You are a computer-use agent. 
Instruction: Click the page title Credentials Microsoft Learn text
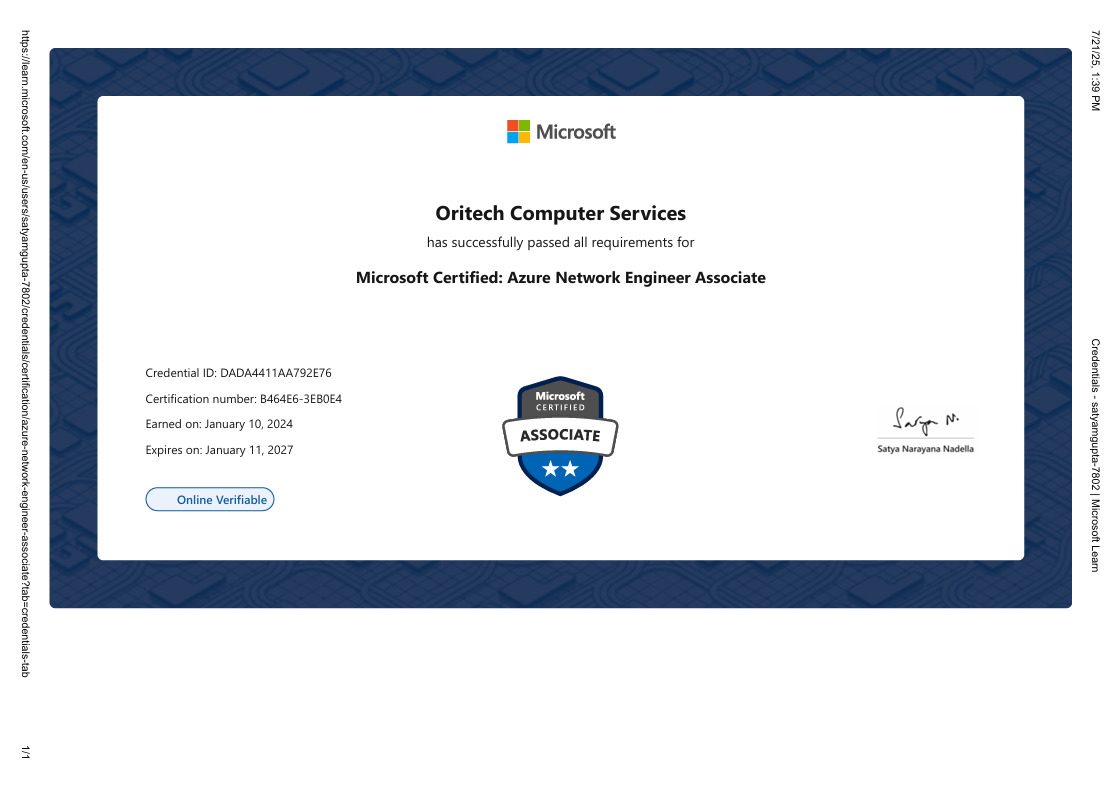point(1095,455)
